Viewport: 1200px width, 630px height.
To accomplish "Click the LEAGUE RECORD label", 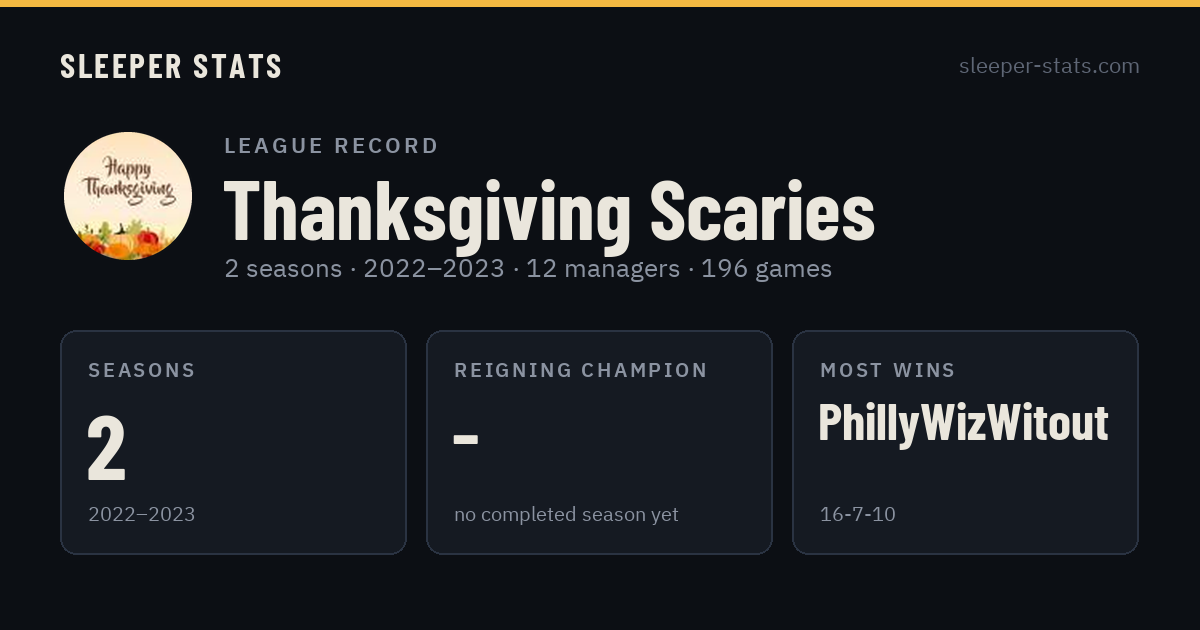I will click(331, 146).
